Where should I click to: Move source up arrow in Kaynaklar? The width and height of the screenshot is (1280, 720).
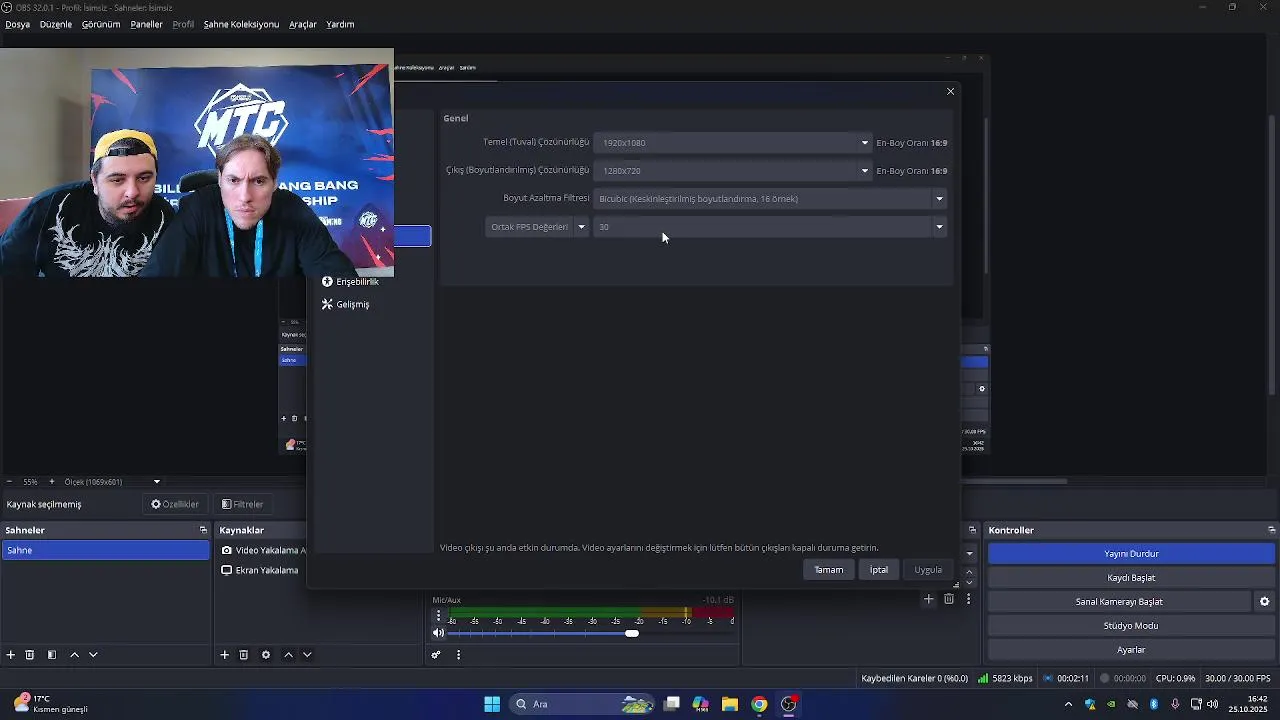288,655
